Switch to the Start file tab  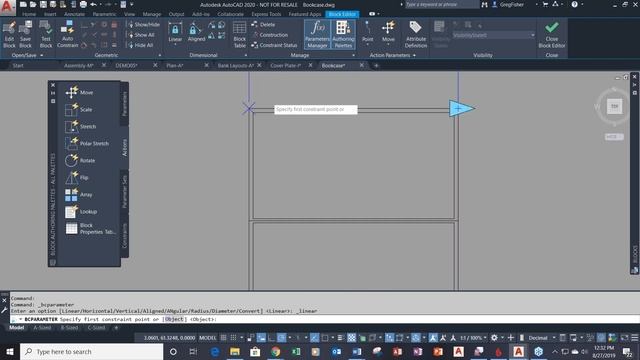click(18, 65)
